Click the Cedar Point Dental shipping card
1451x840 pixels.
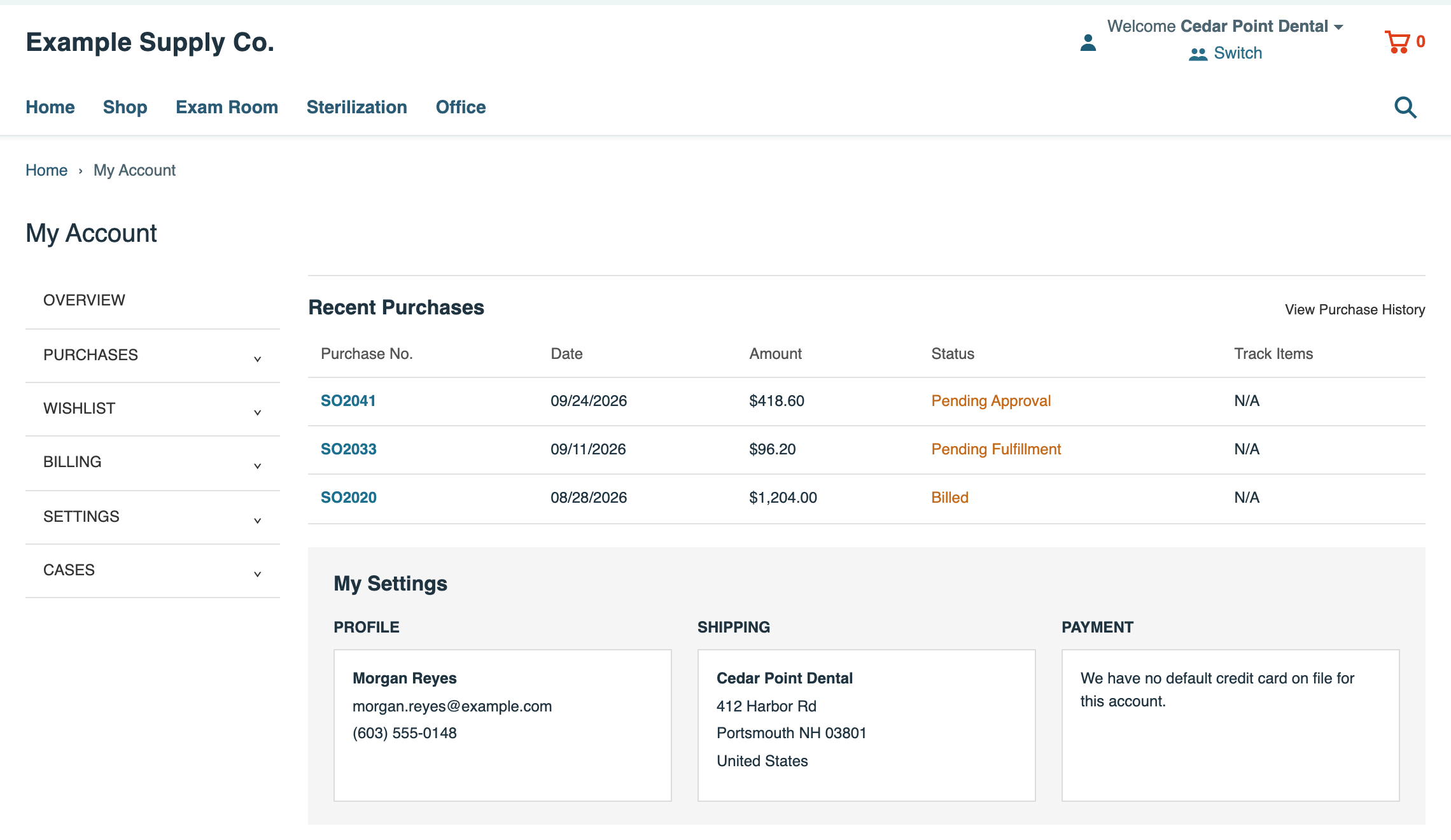[x=867, y=725]
